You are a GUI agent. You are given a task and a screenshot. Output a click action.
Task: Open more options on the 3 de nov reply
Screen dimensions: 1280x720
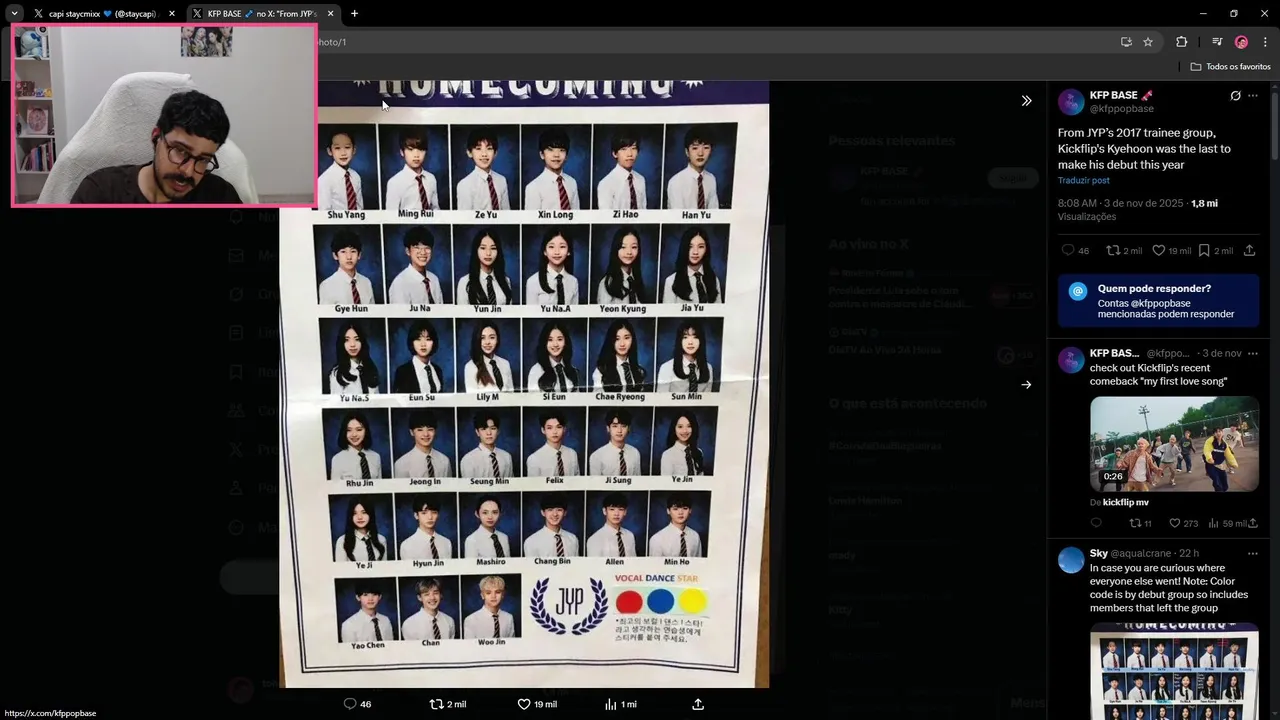pyautogui.click(x=1253, y=353)
